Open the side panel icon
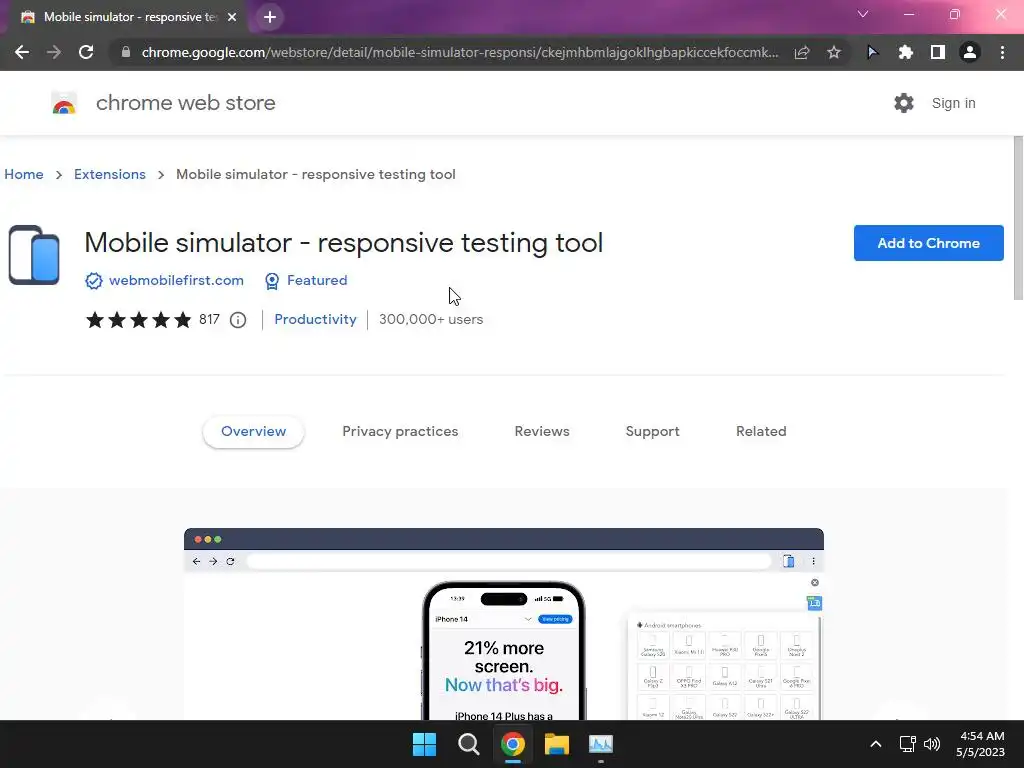Image resolution: width=1024 pixels, height=768 pixels. 938,52
